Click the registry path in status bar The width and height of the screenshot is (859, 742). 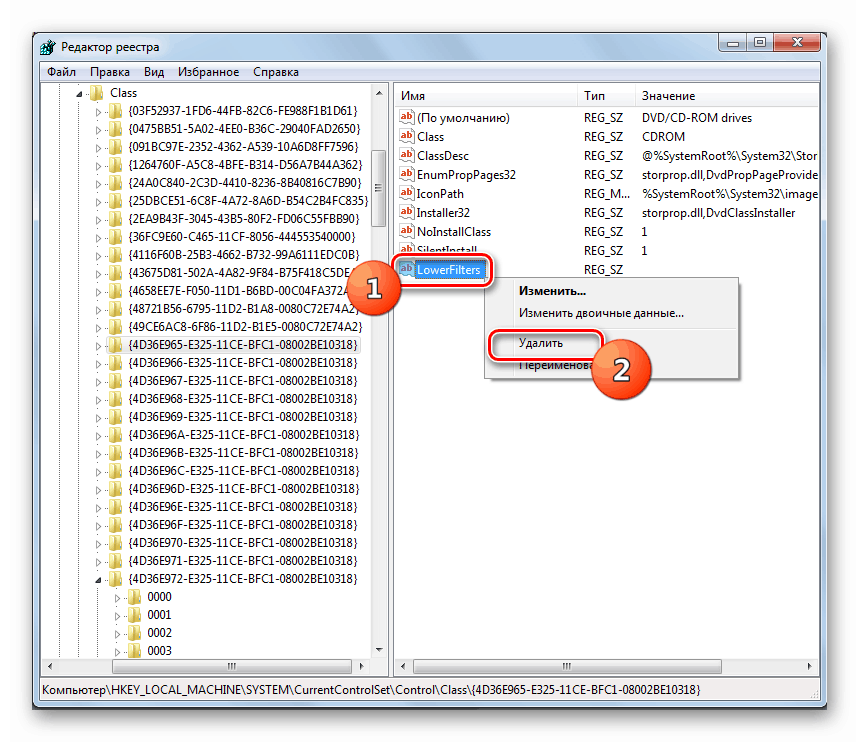click(x=371, y=689)
